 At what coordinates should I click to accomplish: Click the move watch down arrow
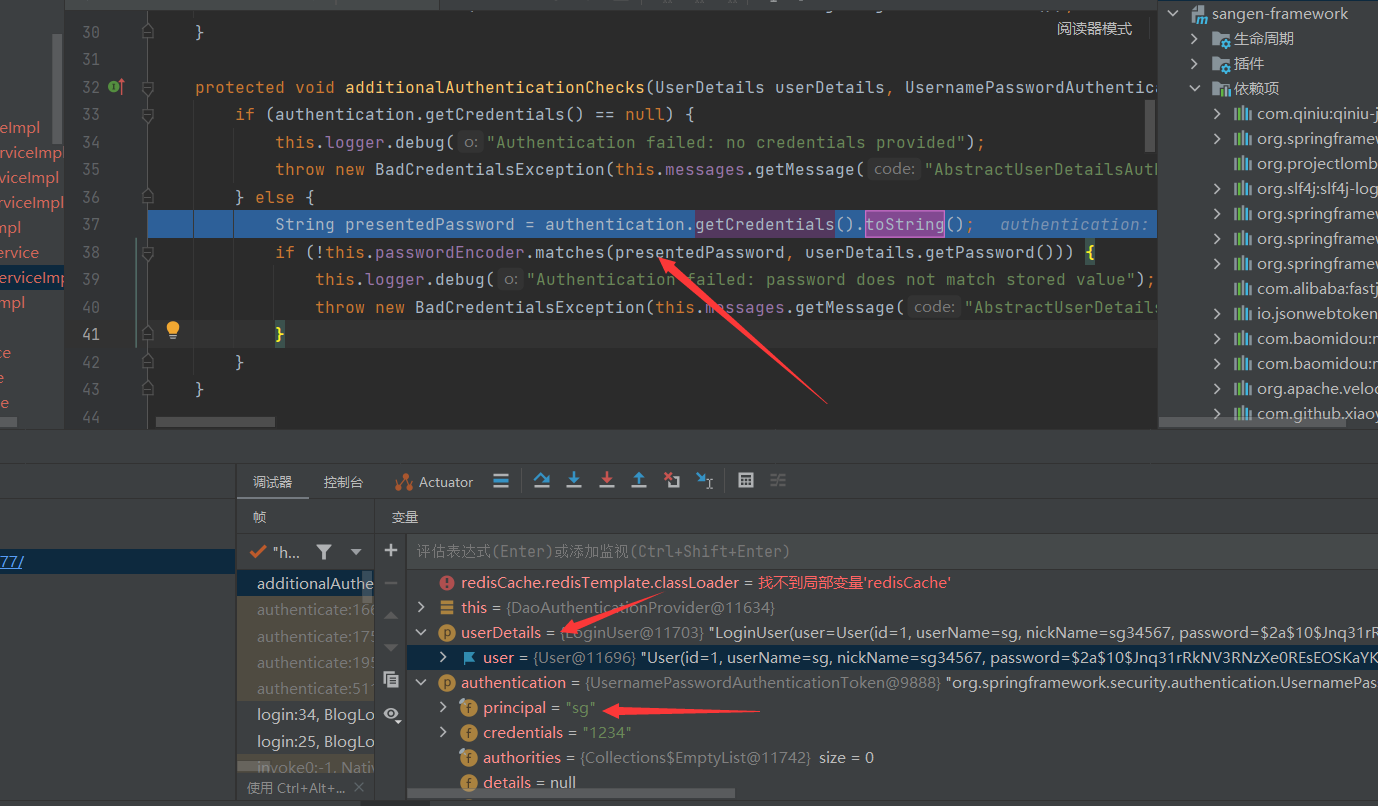pyautogui.click(x=391, y=647)
